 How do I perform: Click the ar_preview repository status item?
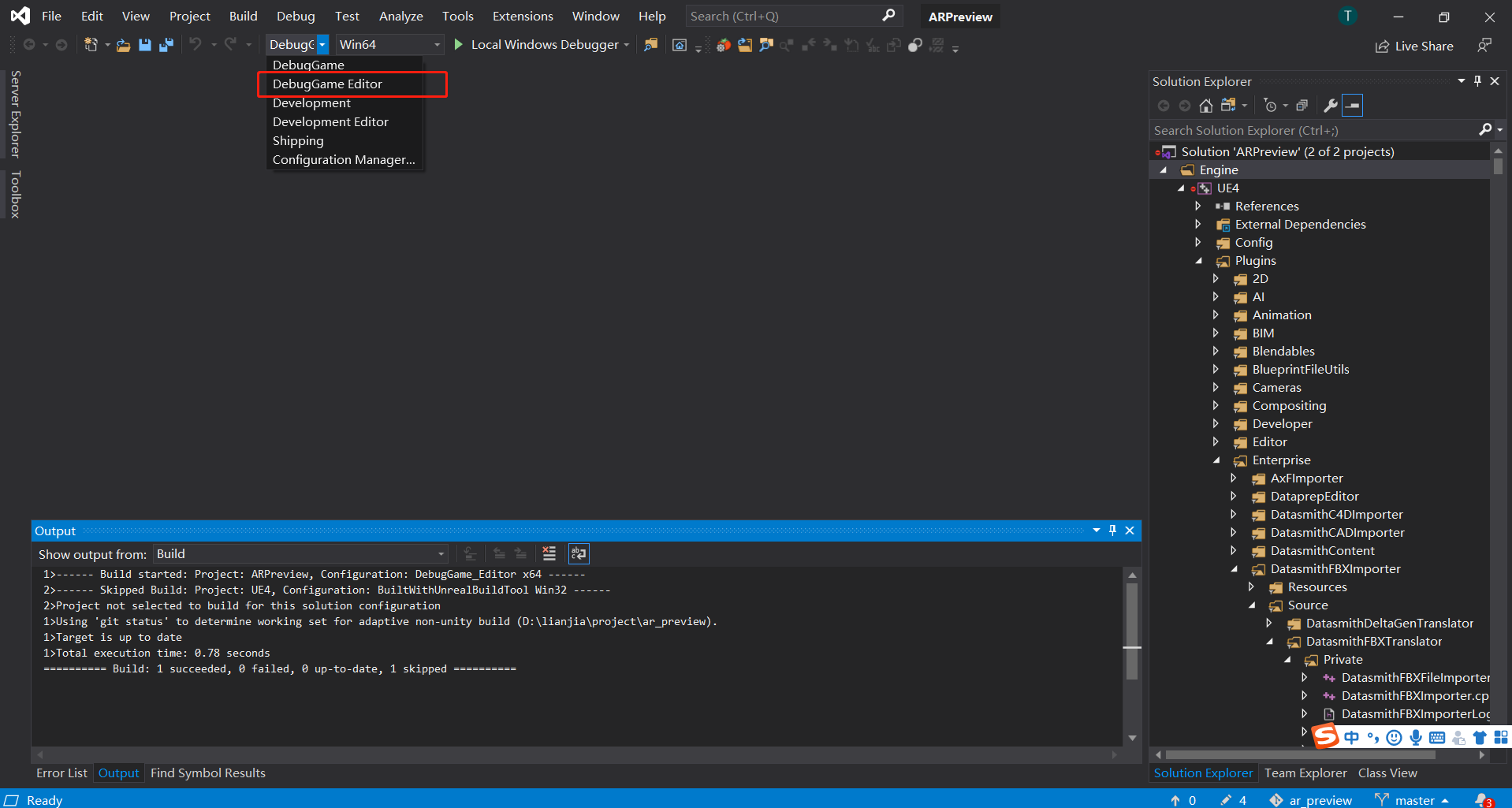point(1310,800)
